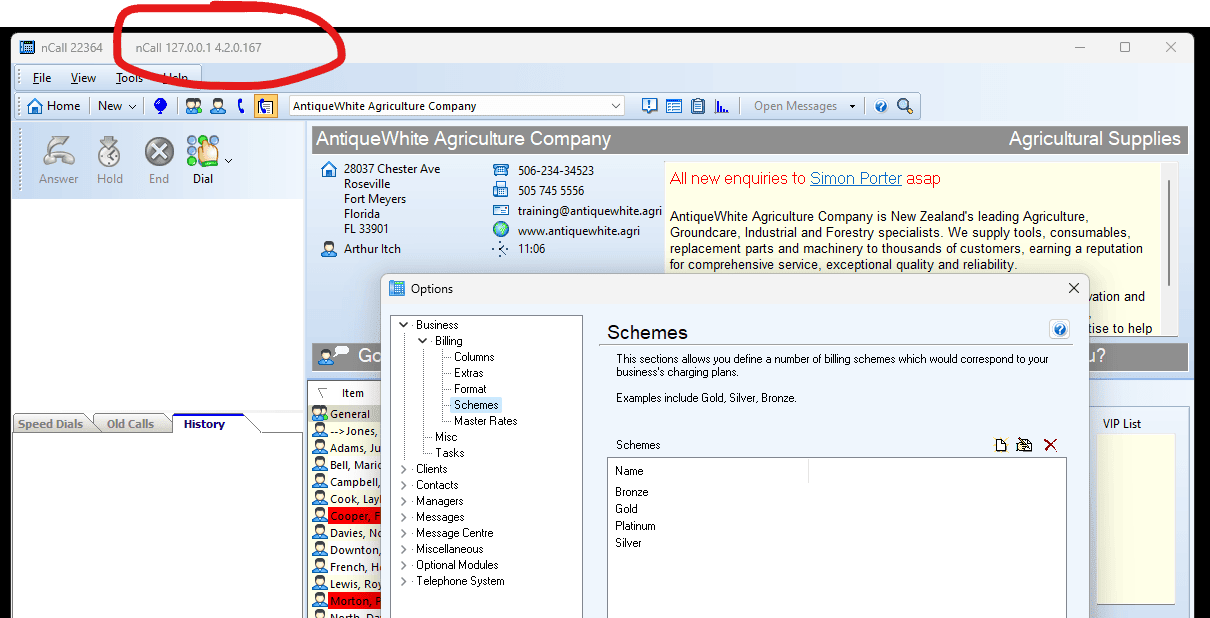Go to Home in the nCall toolbar
The height and width of the screenshot is (618, 1210).
tap(53, 106)
